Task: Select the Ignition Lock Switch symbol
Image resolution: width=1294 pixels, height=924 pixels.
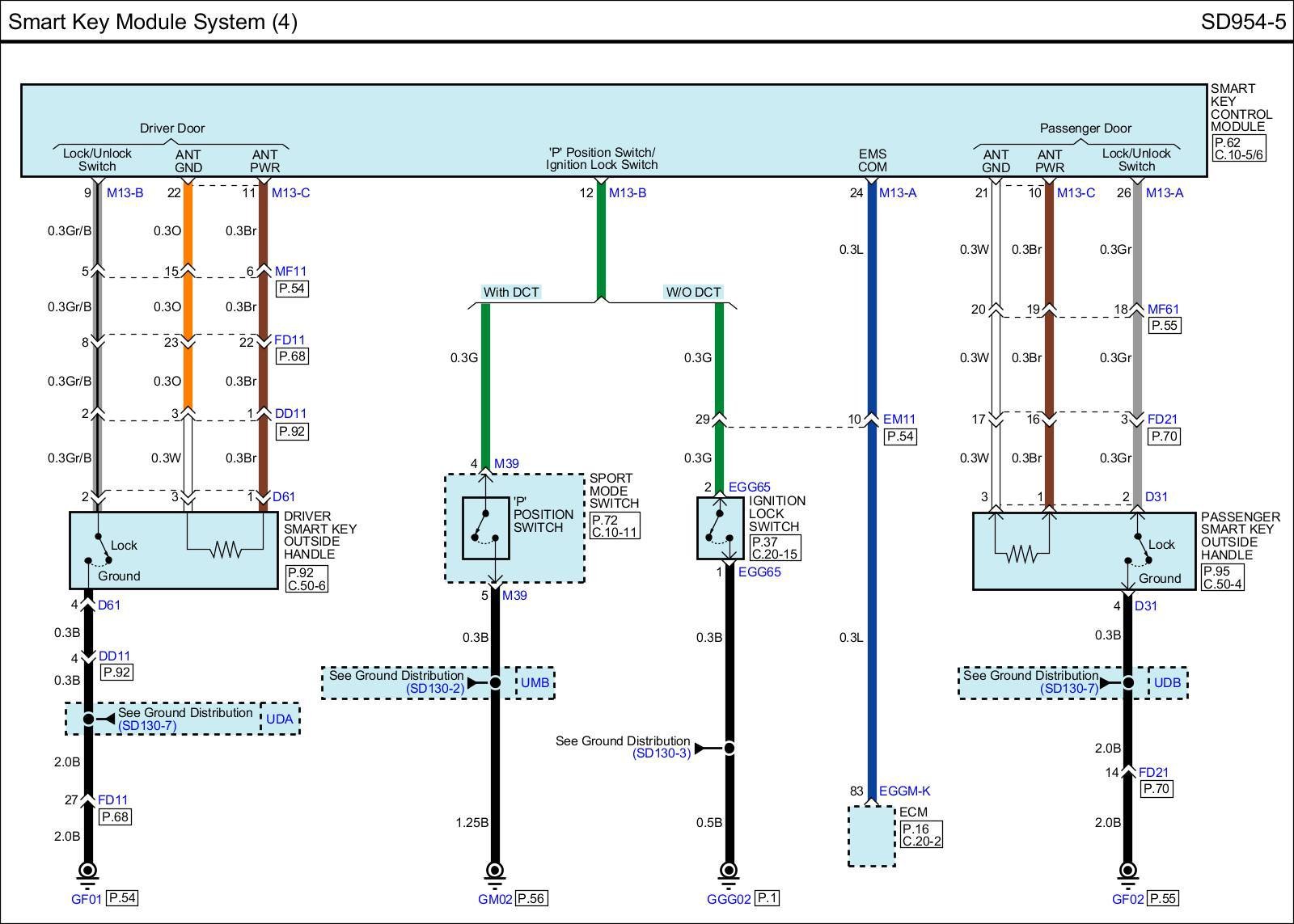Action: tap(720, 528)
